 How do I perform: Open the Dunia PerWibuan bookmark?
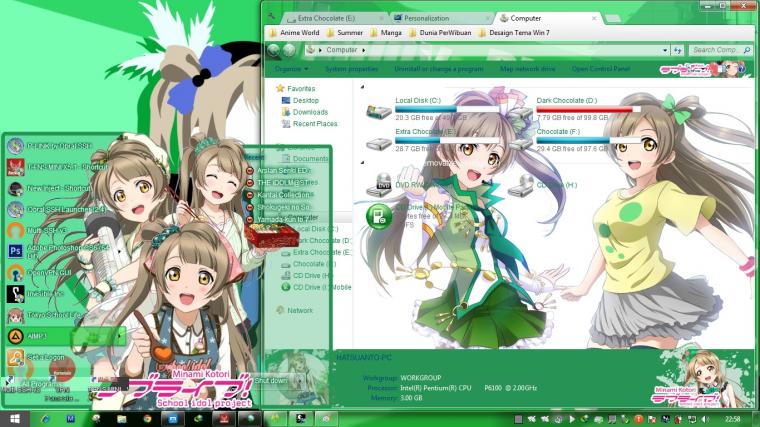(x=440, y=33)
